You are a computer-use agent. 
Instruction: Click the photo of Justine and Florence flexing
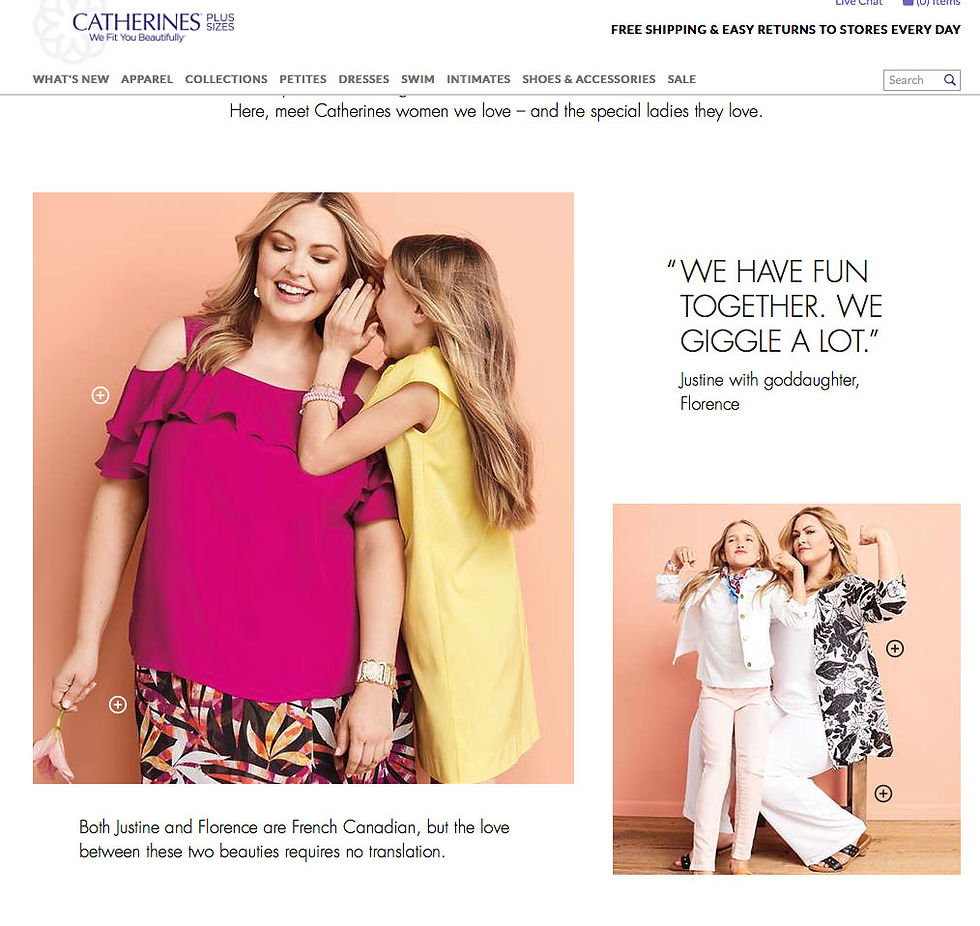786,689
